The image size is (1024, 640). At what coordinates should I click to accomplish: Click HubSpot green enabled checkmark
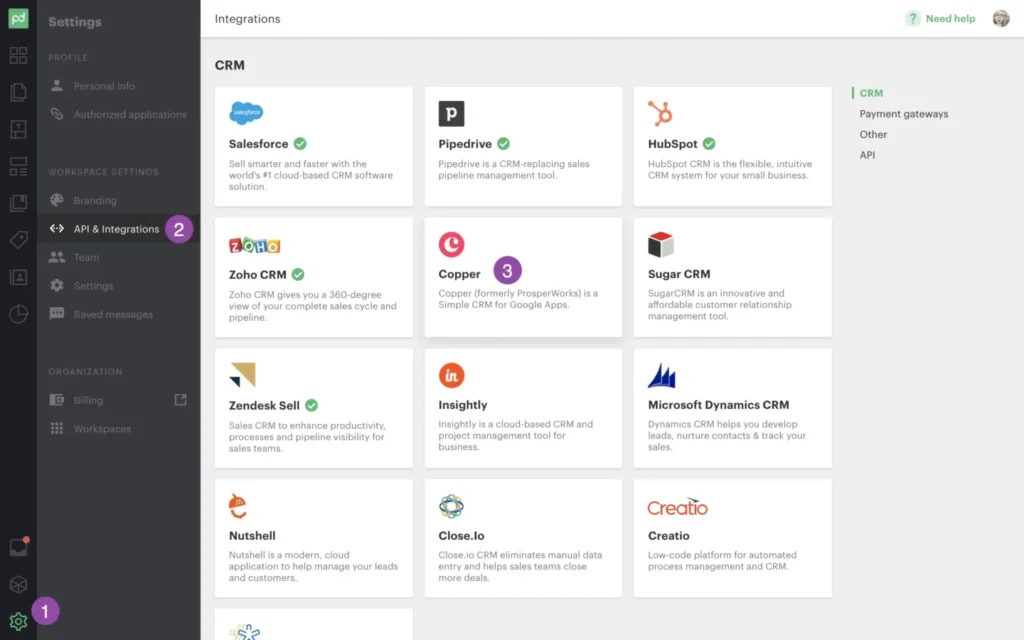(x=709, y=144)
